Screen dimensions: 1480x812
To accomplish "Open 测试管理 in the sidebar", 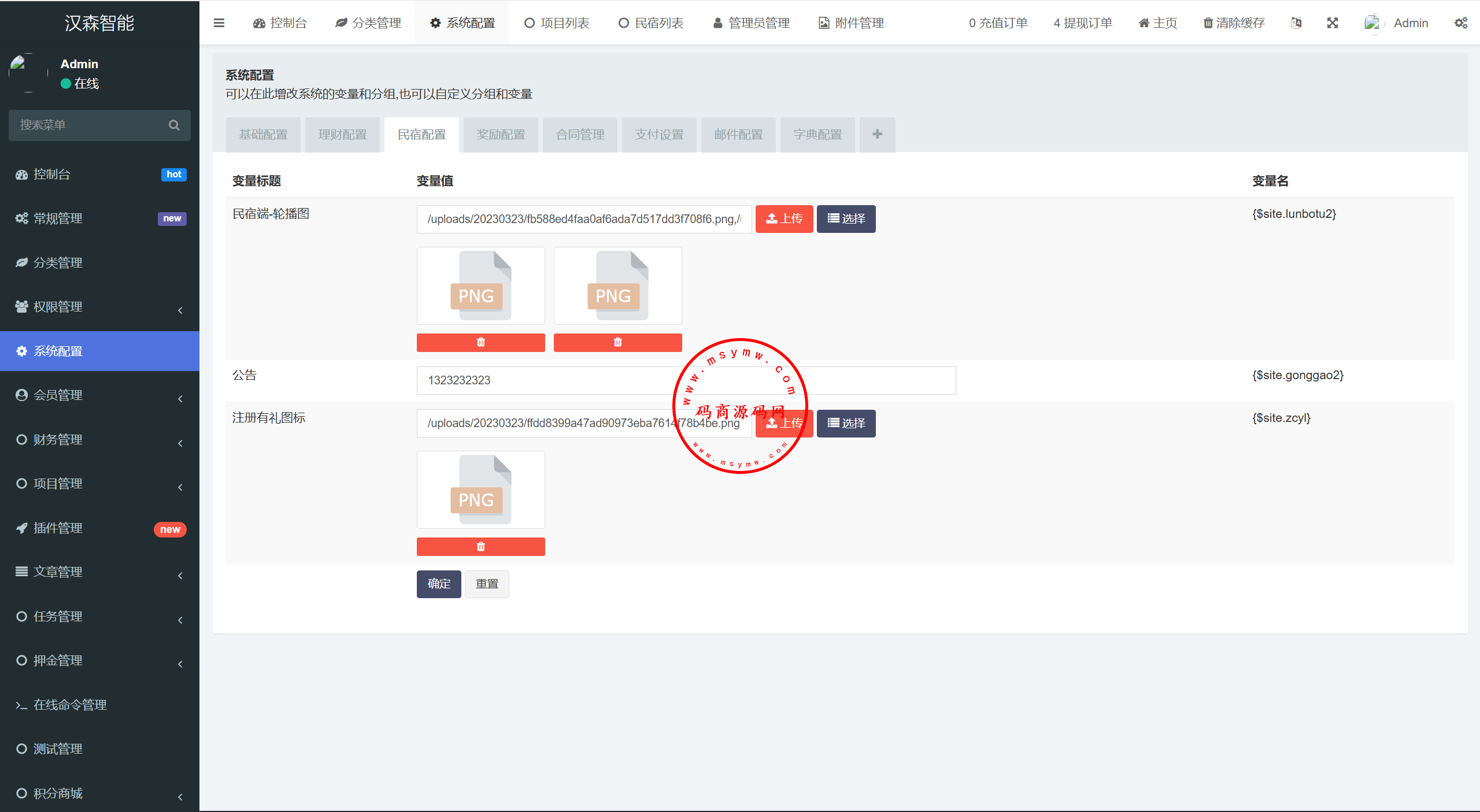I will [x=99, y=749].
